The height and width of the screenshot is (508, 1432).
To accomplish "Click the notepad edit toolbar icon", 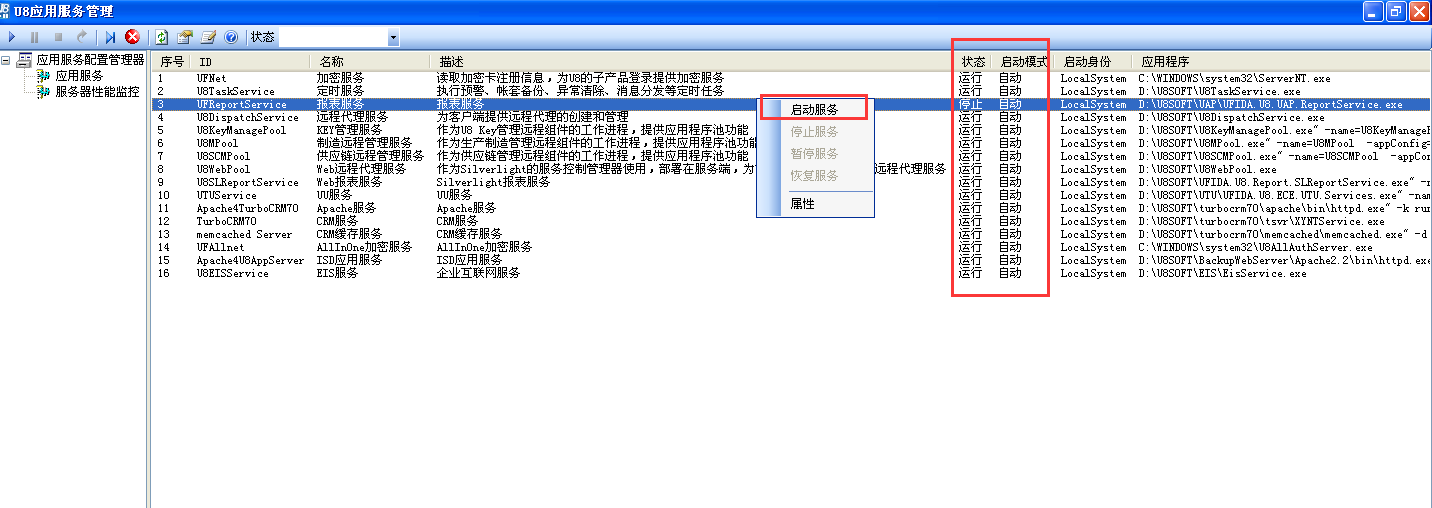I will (208, 37).
